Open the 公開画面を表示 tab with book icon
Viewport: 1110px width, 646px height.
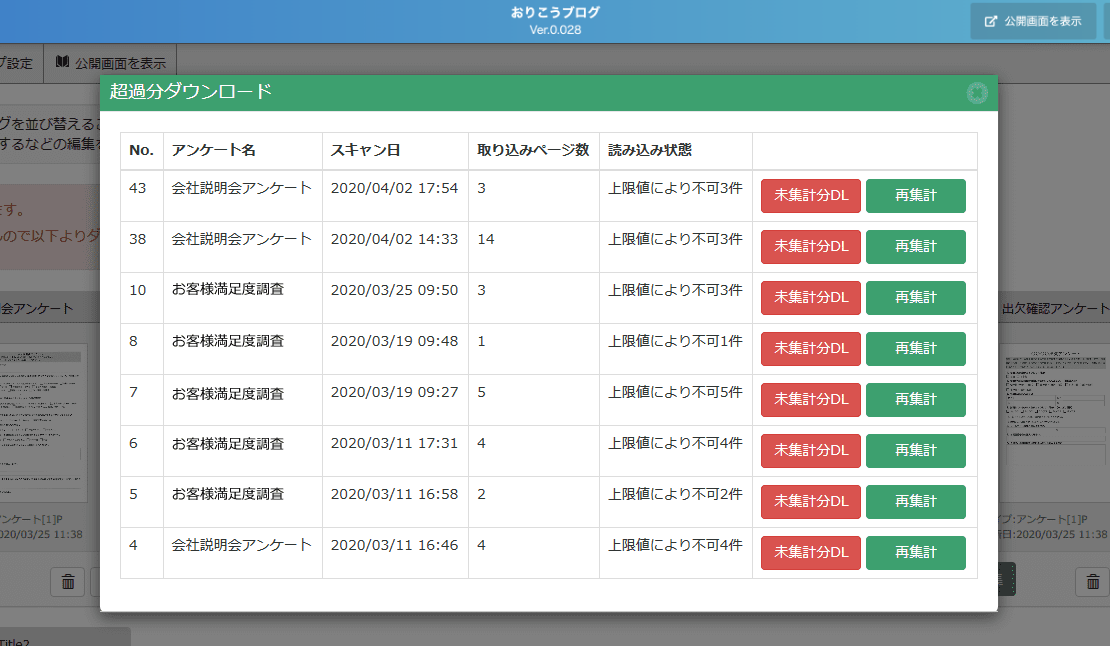[110, 62]
